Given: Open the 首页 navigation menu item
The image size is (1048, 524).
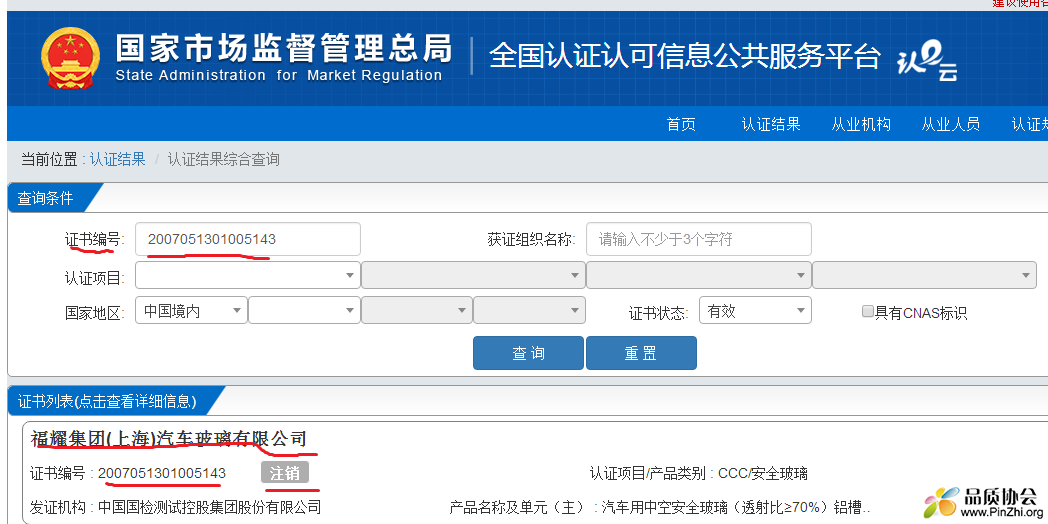Looking at the screenshot, I should [x=681, y=124].
